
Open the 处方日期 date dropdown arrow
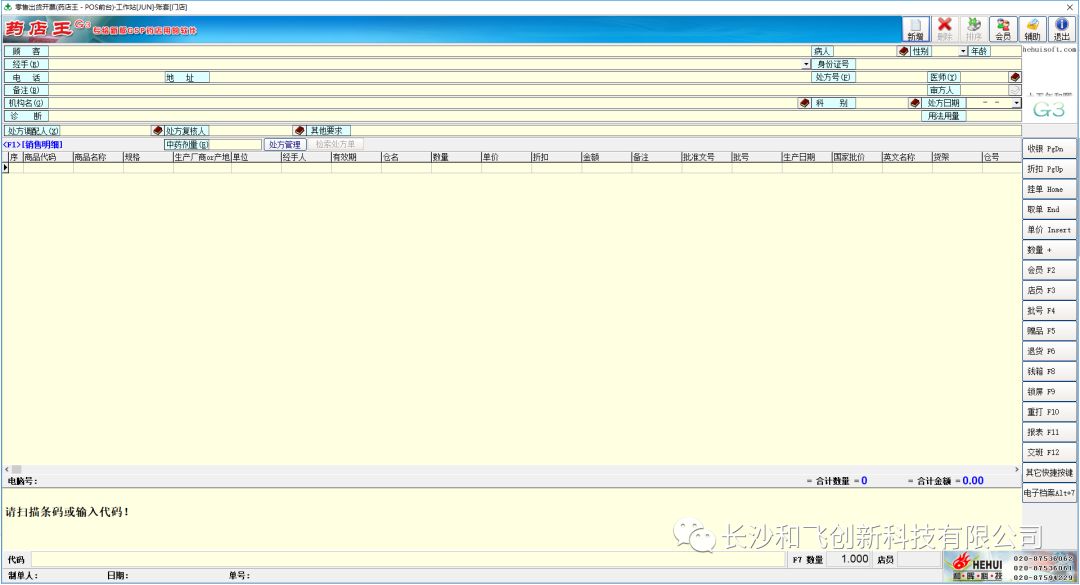[1017, 103]
